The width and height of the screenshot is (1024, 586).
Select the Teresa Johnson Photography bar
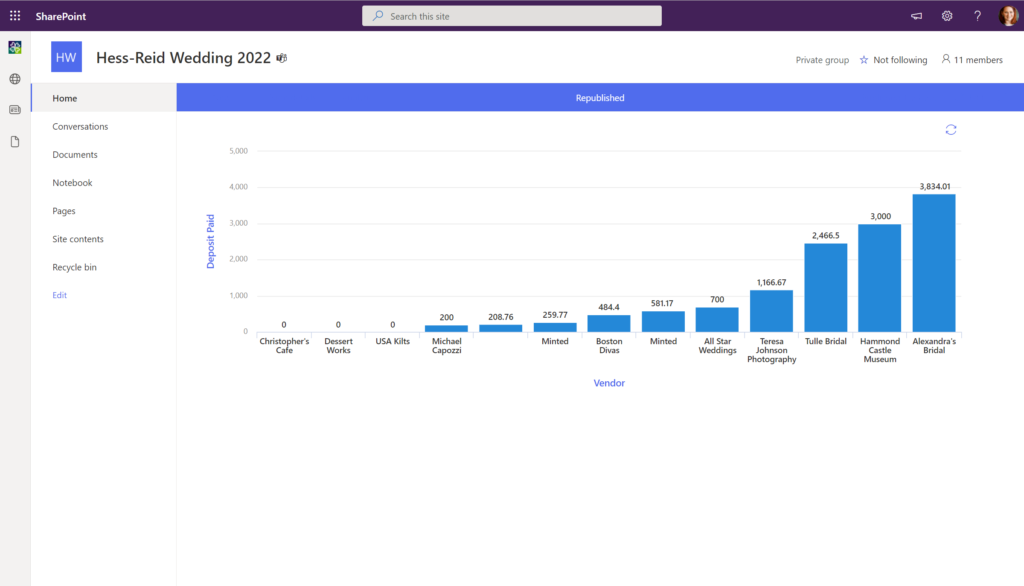coord(771,311)
